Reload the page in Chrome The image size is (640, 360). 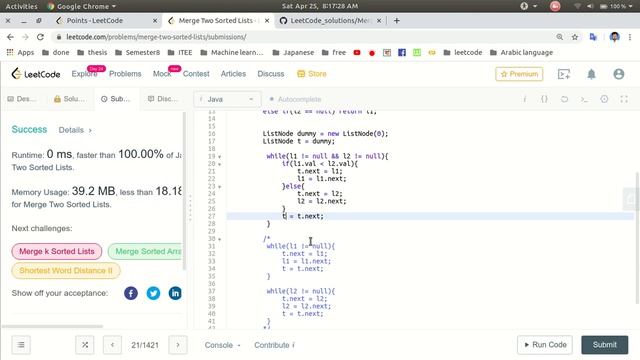point(40,37)
